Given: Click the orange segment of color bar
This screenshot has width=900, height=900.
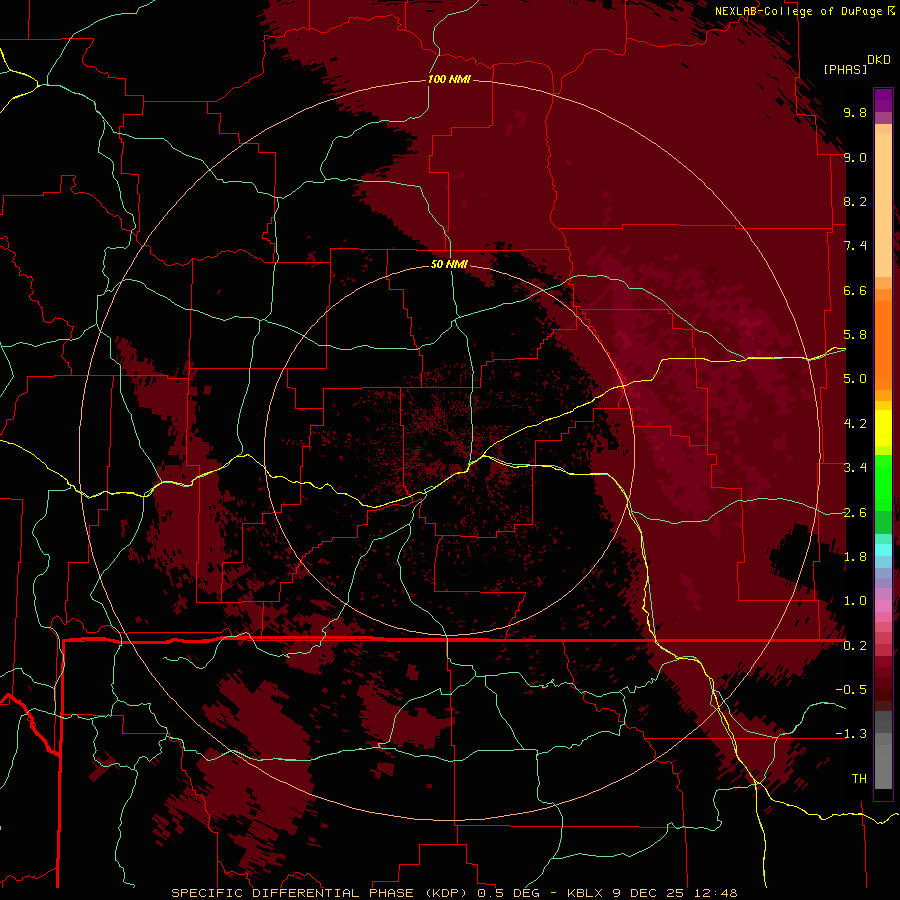Looking at the screenshot, I should (883, 344).
